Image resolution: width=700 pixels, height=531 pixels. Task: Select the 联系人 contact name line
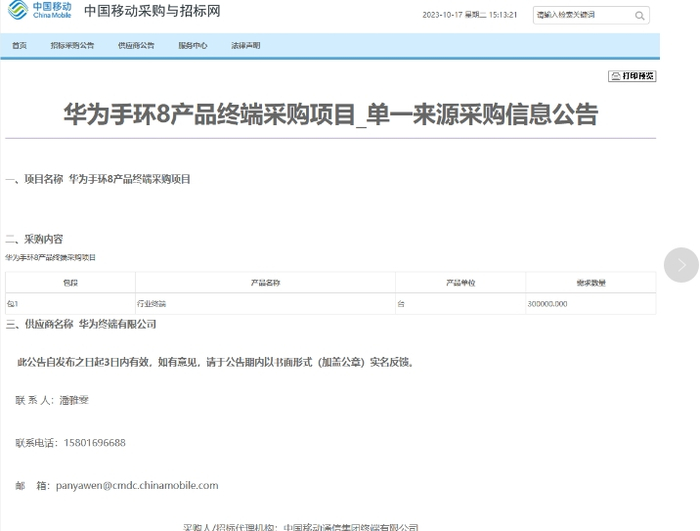[x=52, y=401]
